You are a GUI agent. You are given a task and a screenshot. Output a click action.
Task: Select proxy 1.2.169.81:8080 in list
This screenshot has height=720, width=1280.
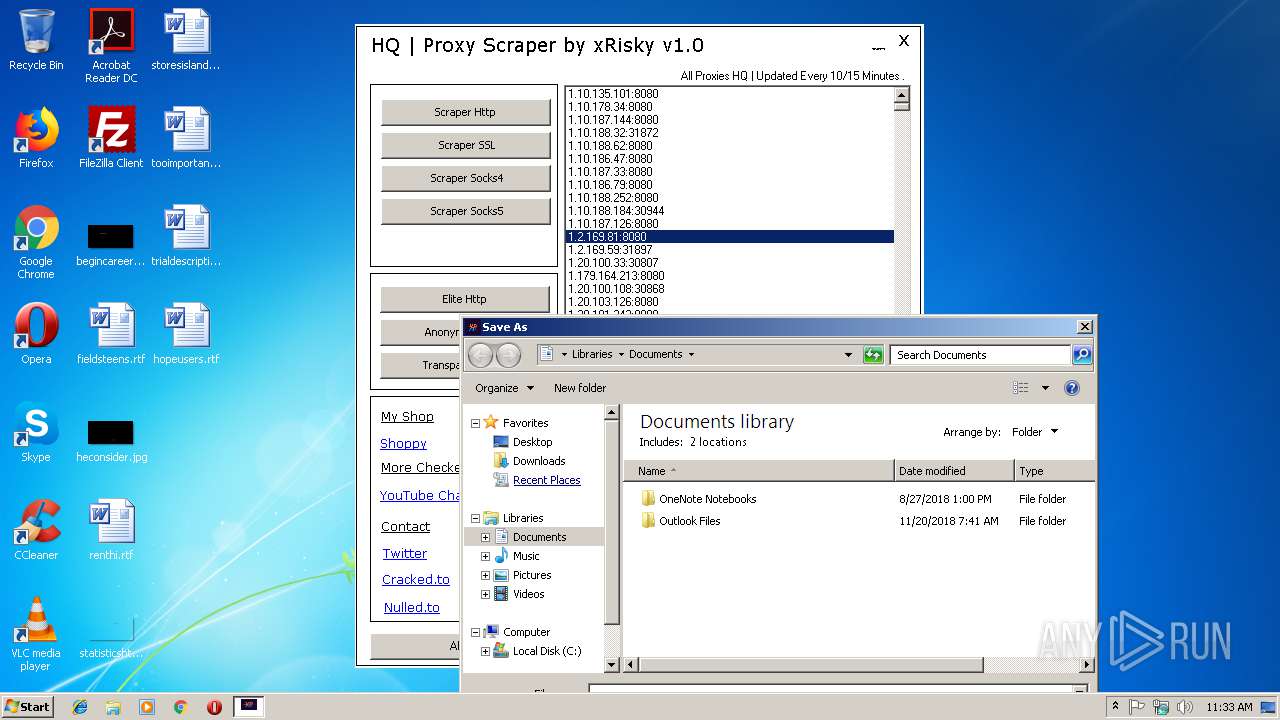[730, 237]
